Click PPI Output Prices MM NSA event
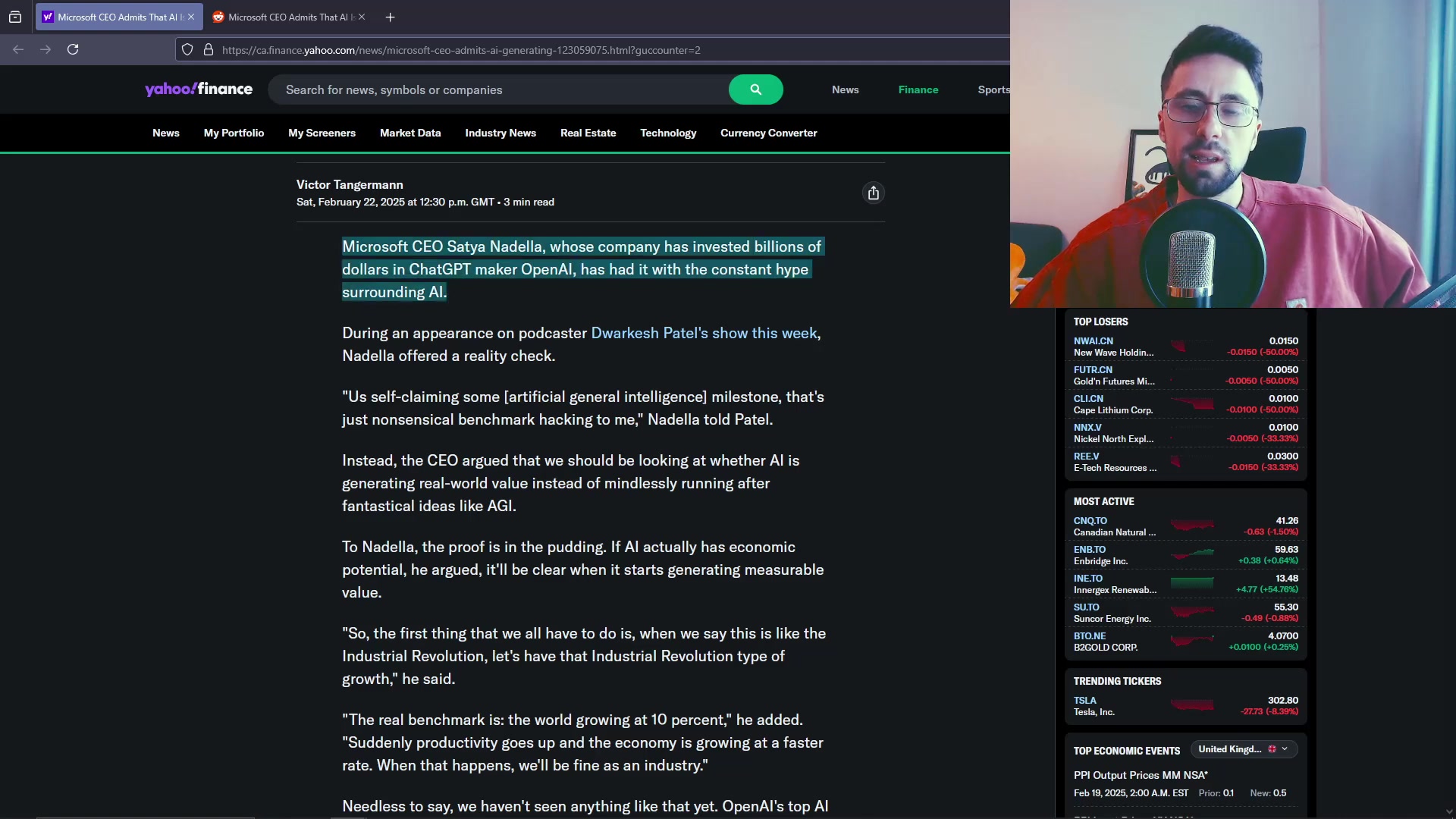The width and height of the screenshot is (1456, 819). point(1140,775)
